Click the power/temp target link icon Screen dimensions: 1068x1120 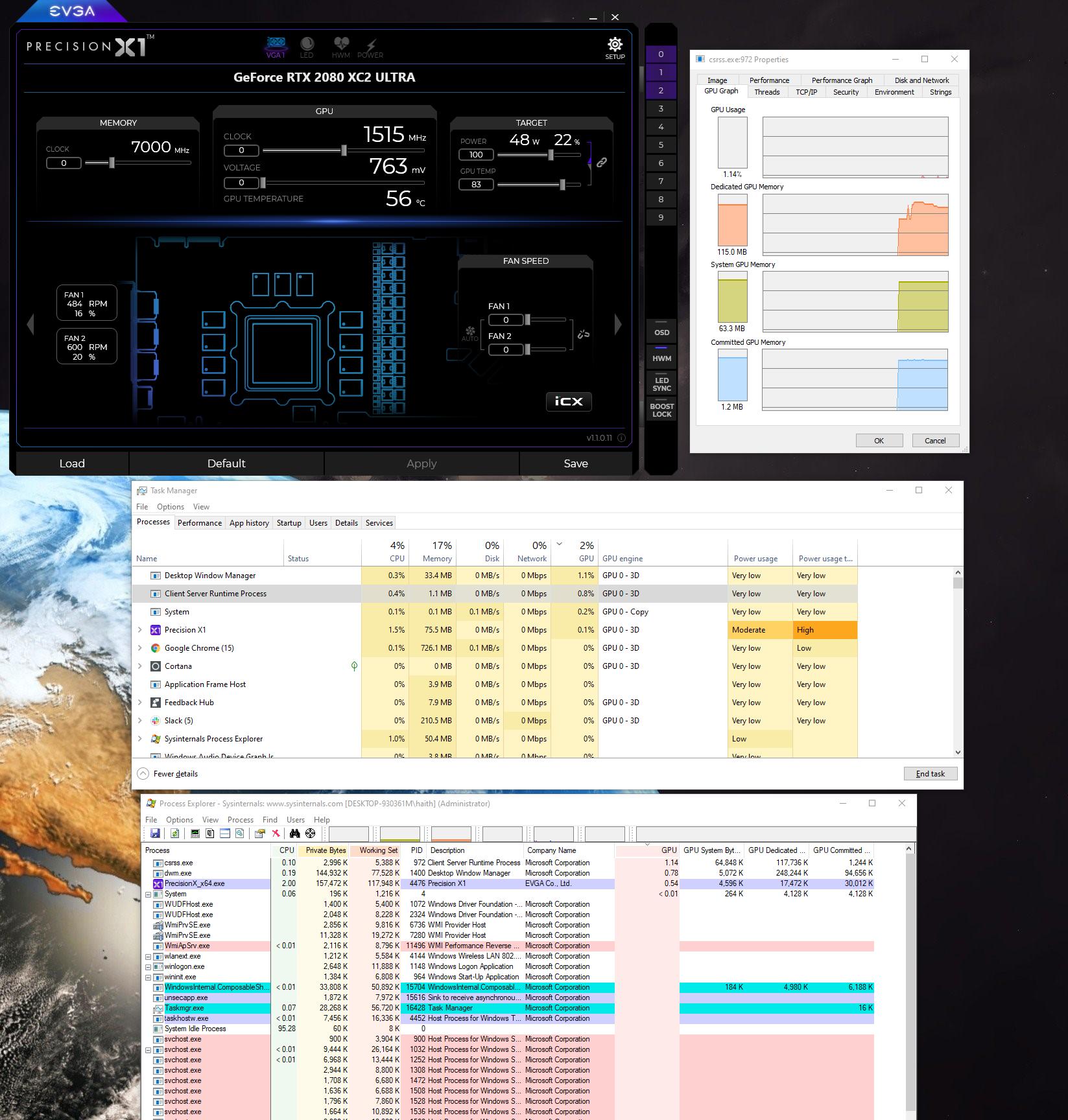(602, 162)
